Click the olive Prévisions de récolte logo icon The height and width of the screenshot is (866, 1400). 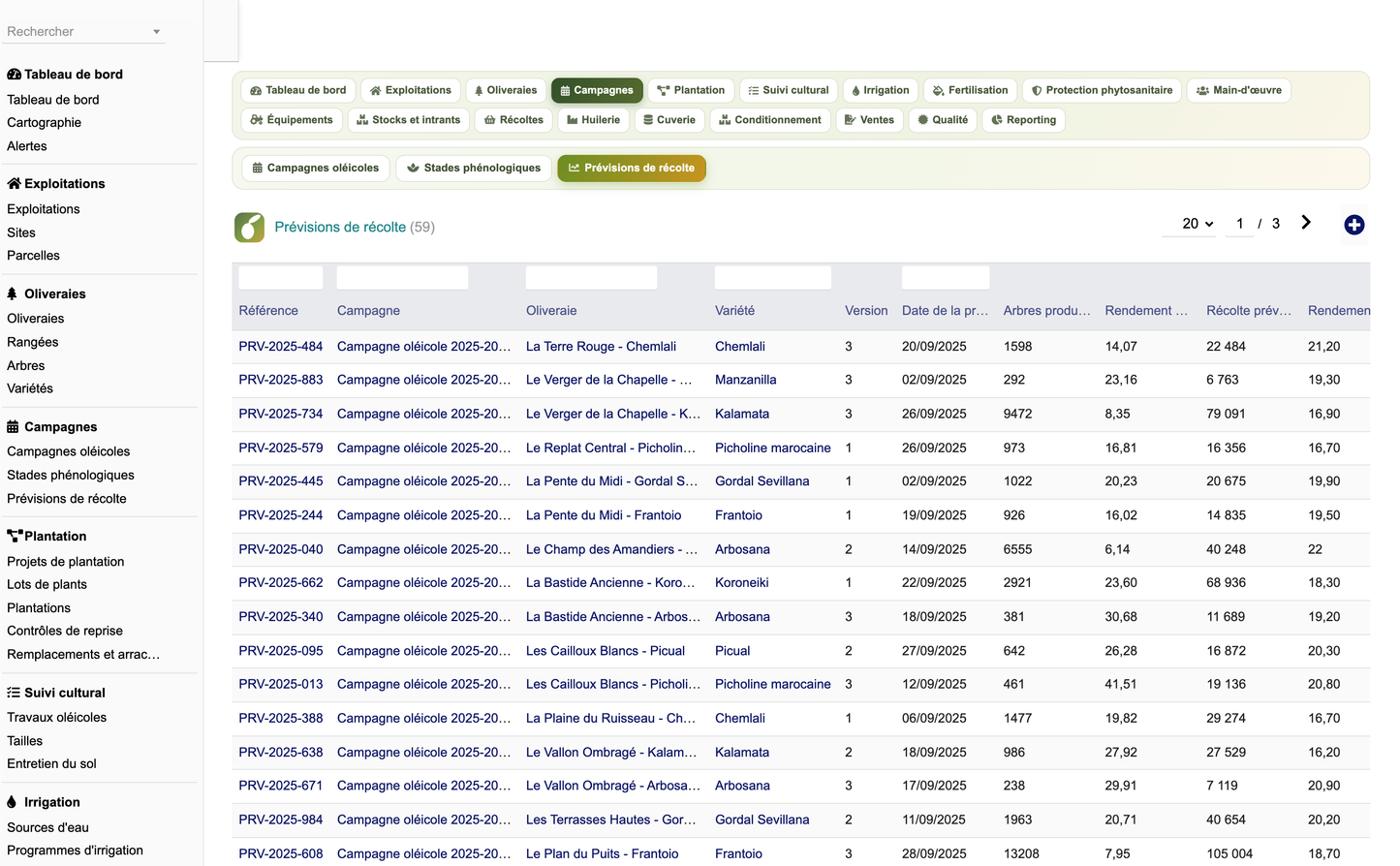[249, 227]
